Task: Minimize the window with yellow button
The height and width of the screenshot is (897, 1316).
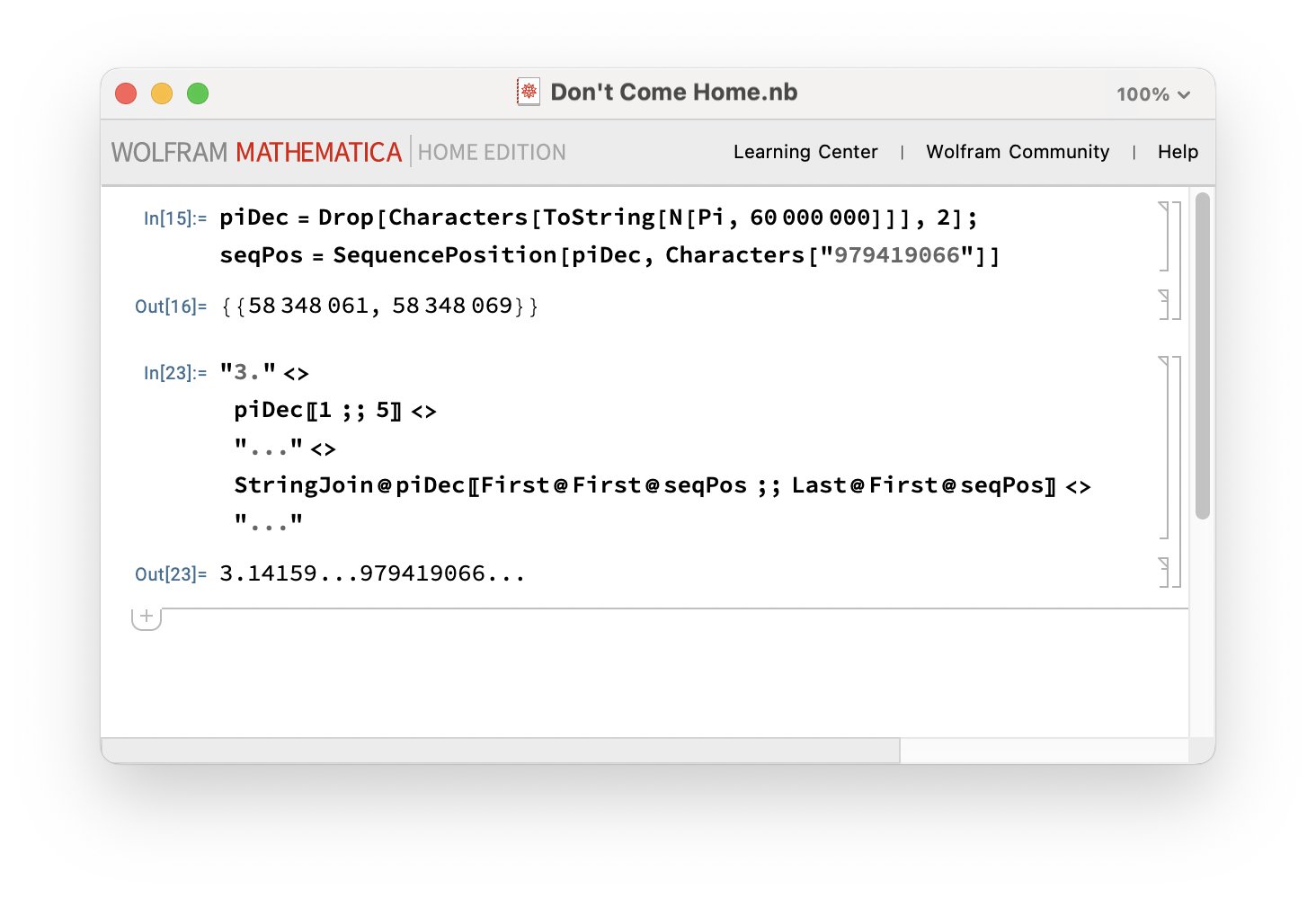Action: [162, 93]
